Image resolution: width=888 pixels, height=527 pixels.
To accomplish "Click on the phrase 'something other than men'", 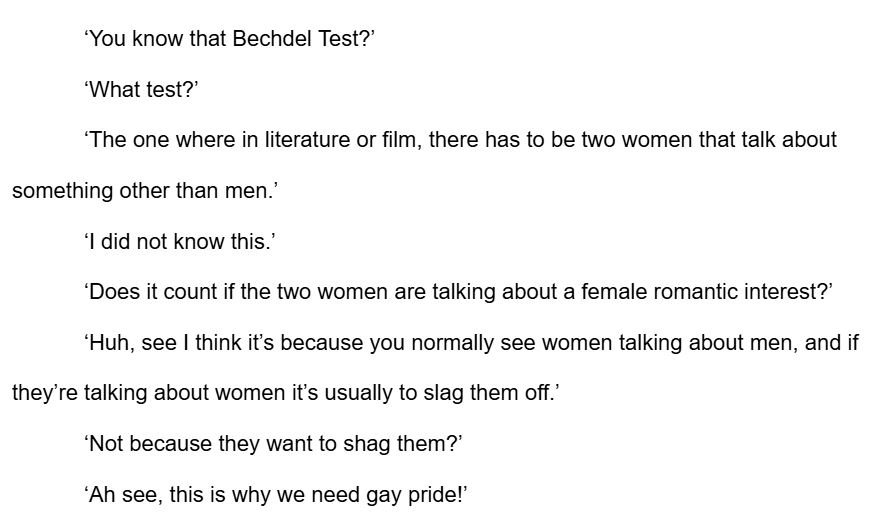I will coord(140,191).
